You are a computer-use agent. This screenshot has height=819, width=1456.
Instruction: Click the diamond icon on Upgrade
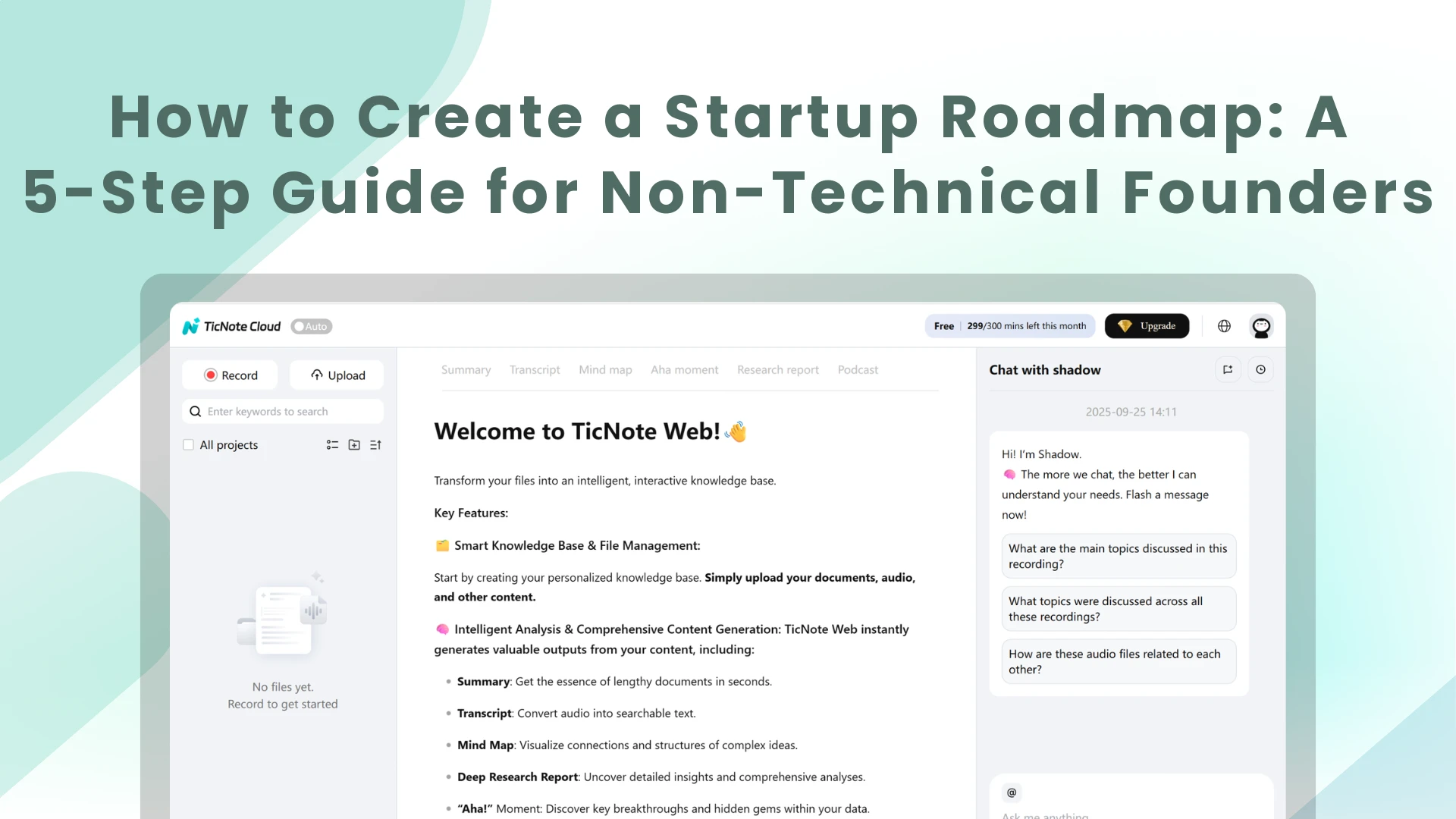pos(1125,326)
